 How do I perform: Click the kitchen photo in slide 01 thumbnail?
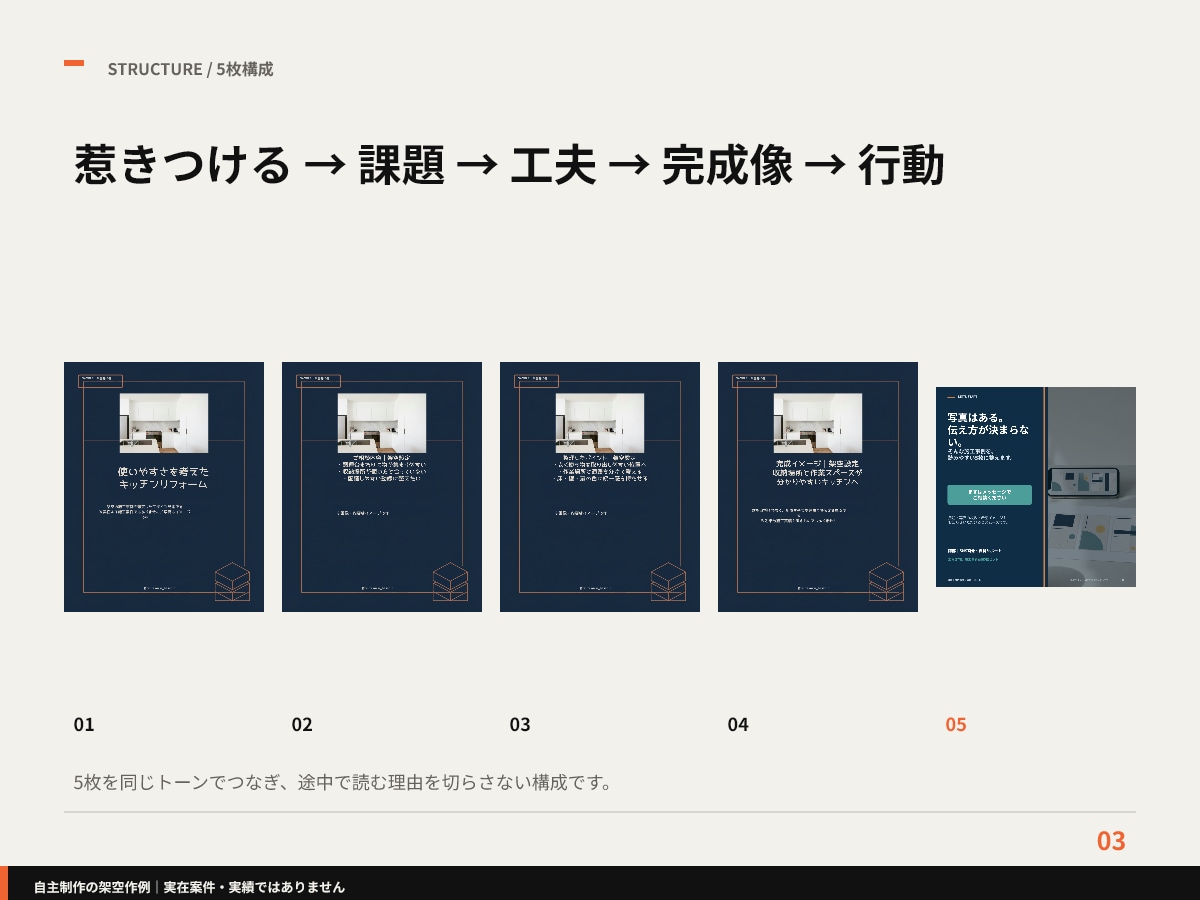[164, 423]
